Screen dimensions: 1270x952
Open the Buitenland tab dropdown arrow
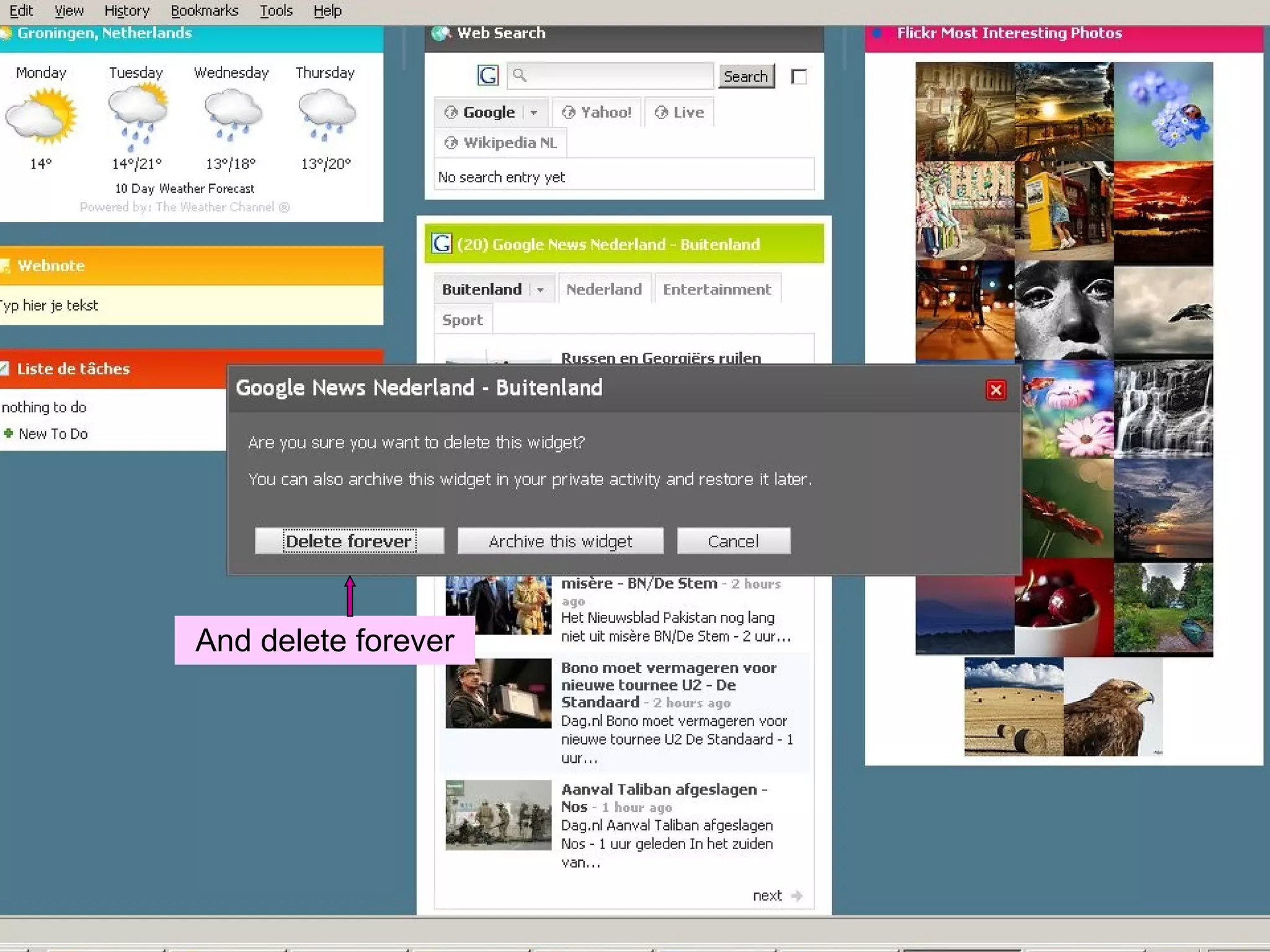click(540, 290)
